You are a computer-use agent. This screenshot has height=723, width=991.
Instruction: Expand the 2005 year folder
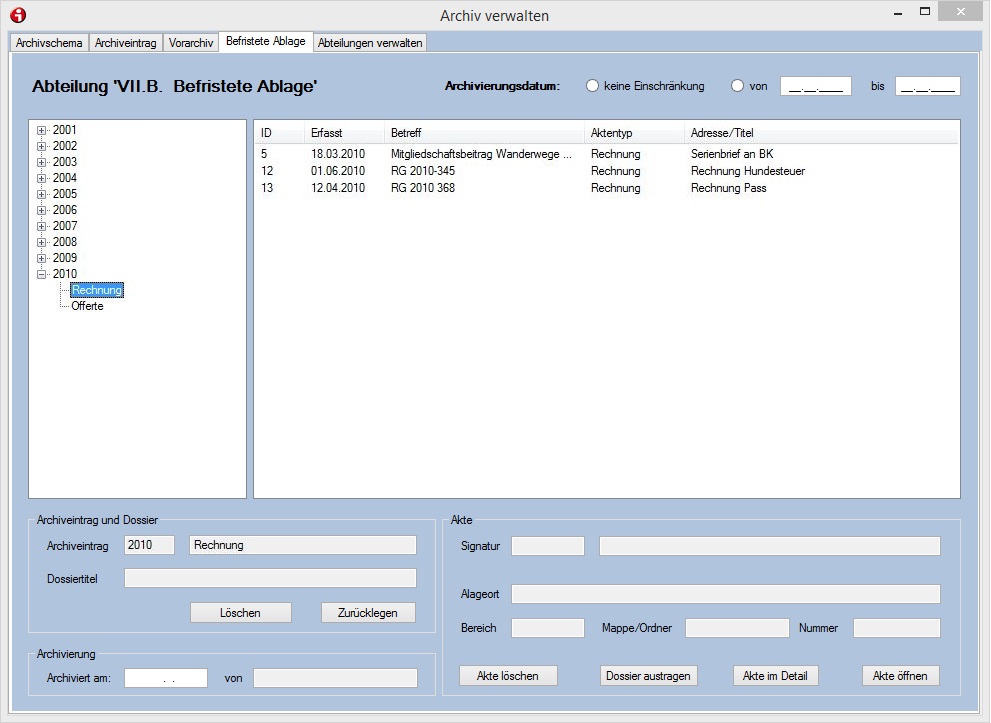click(42, 194)
